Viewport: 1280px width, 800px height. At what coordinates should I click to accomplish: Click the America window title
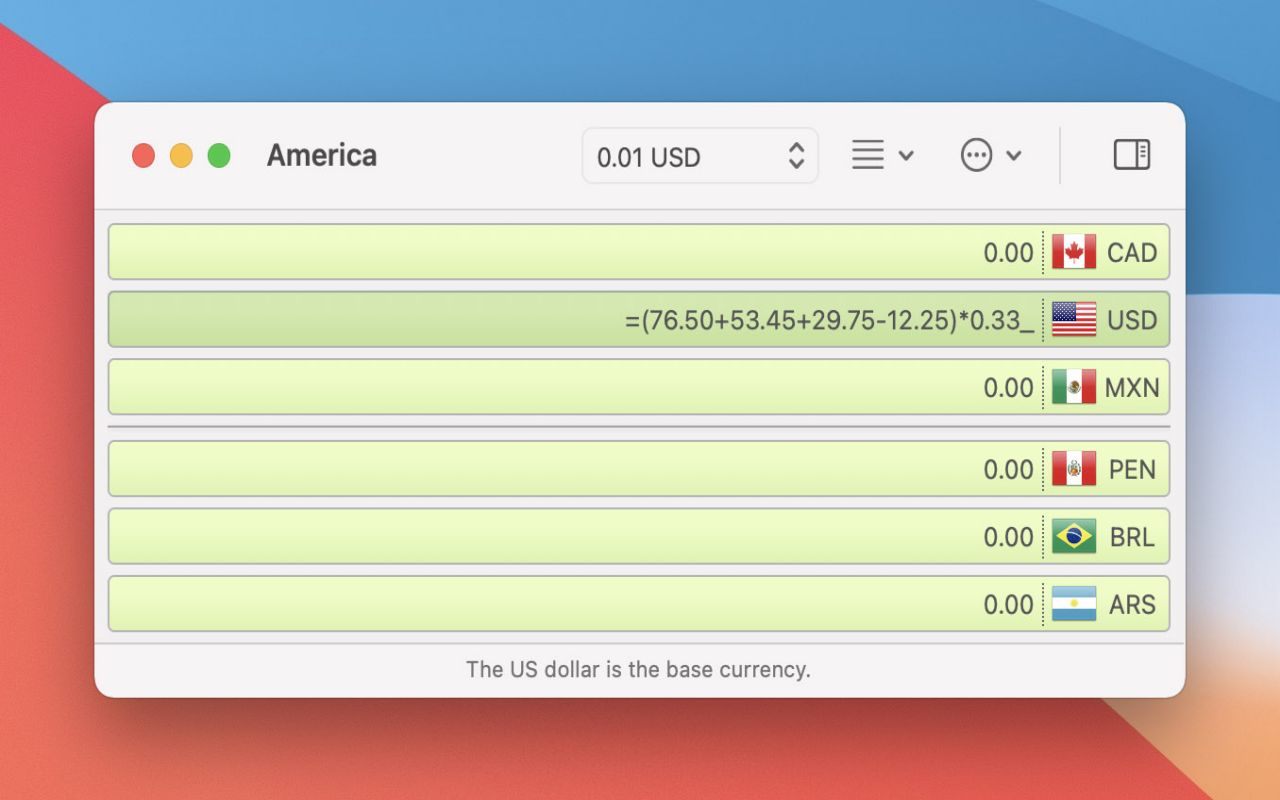point(322,155)
